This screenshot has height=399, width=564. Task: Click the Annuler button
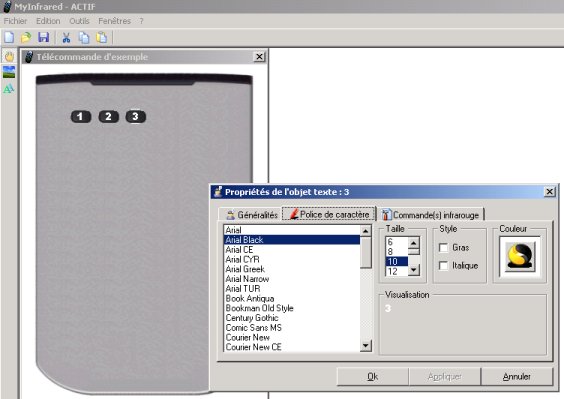point(517,376)
